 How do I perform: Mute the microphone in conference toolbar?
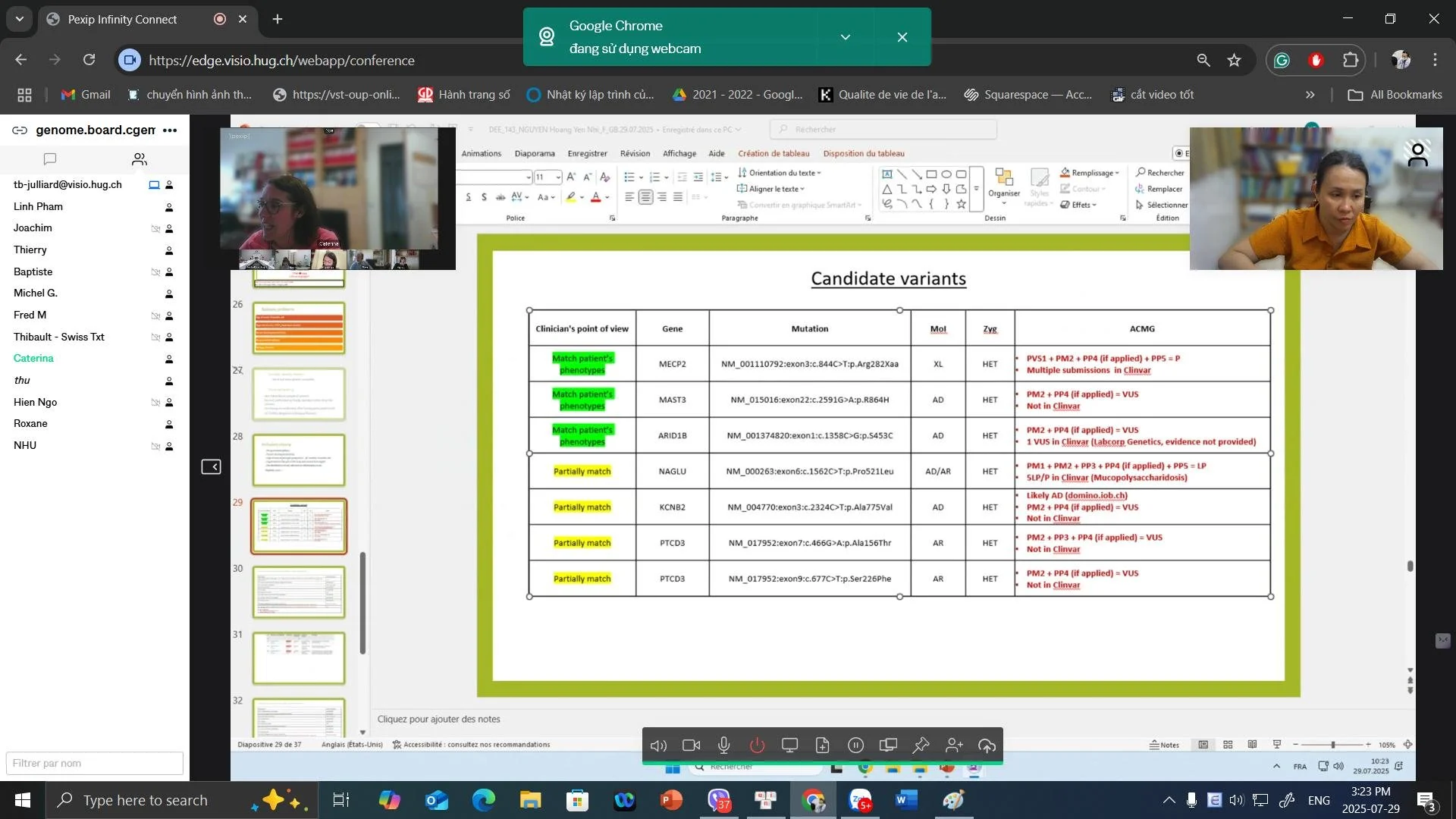724,745
